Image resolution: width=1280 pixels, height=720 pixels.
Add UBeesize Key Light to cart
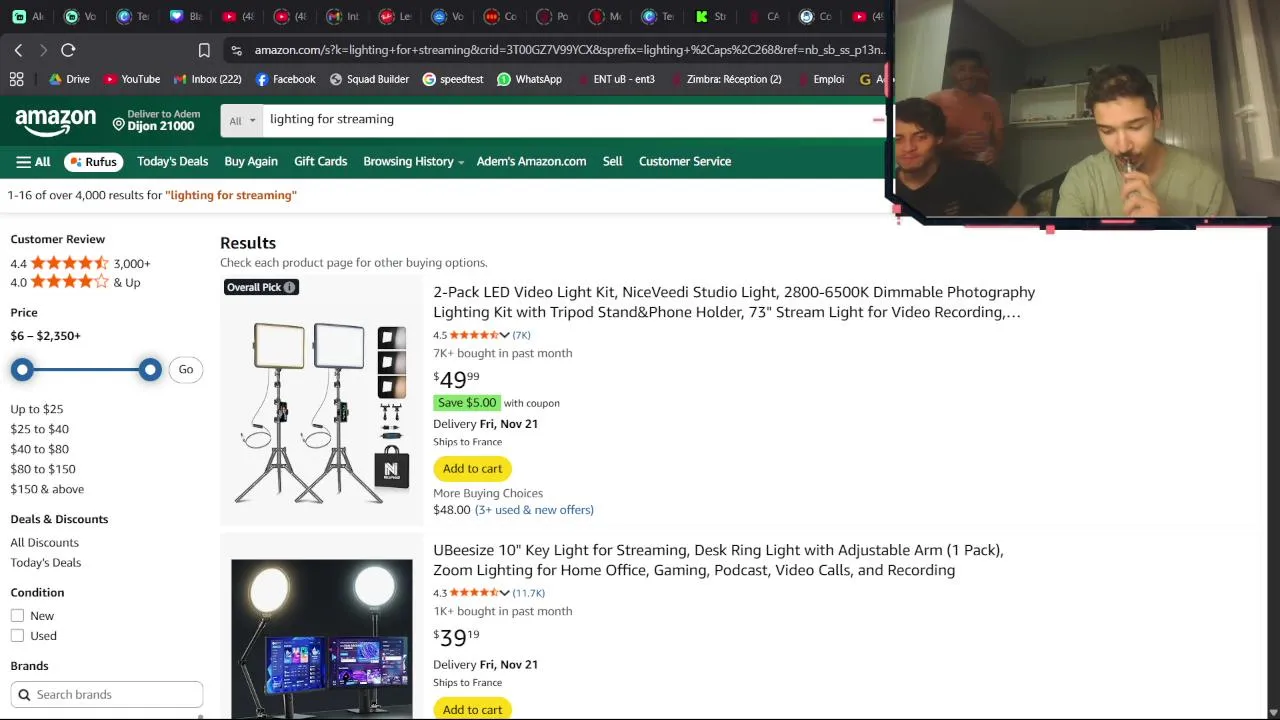472,709
